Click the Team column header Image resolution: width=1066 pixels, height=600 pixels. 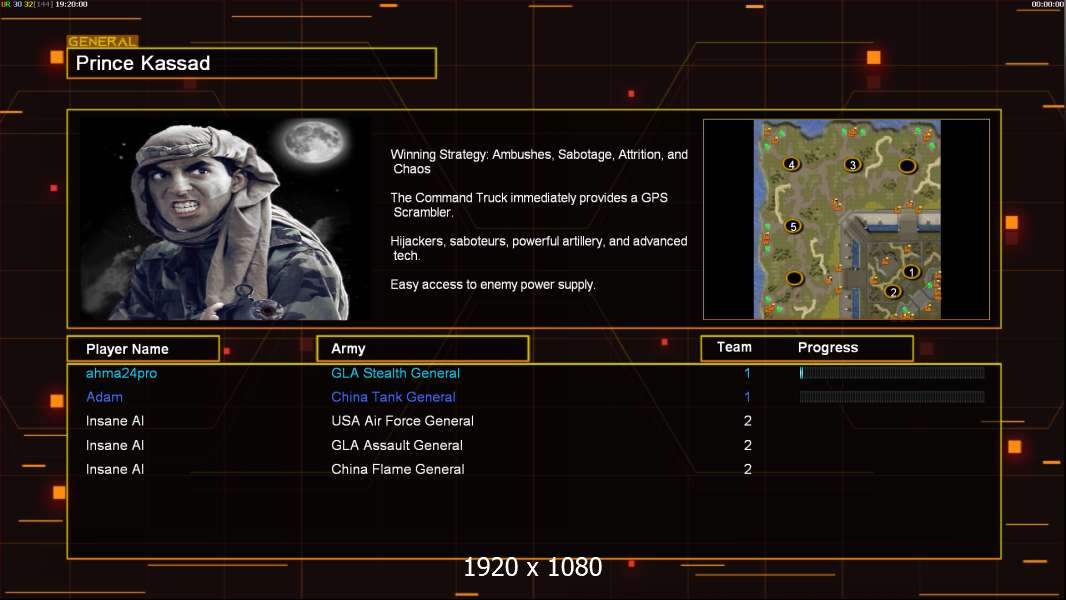coord(734,347)
